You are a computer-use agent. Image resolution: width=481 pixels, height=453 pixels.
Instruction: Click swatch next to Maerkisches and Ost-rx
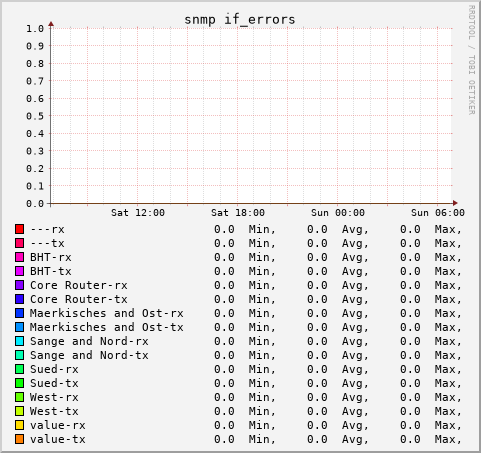point(19,313)
